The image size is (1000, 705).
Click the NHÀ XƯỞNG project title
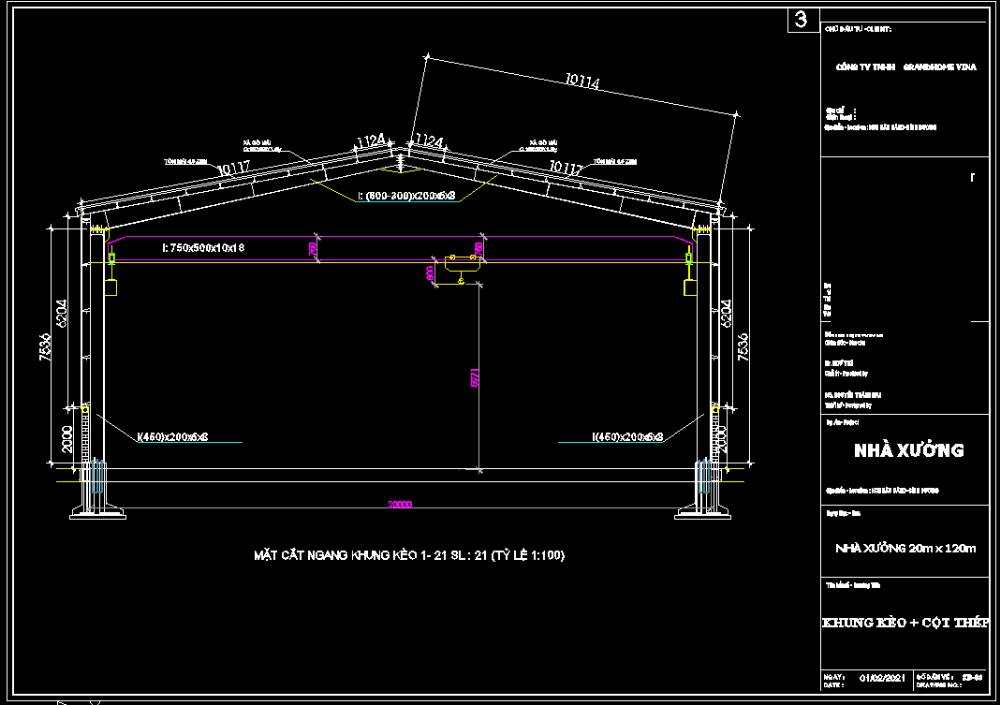point(908,450)
